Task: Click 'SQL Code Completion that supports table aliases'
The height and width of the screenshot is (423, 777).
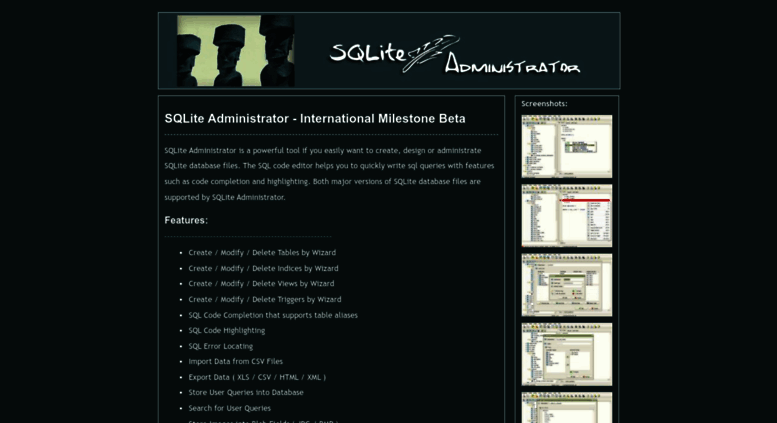Action: 273,315
